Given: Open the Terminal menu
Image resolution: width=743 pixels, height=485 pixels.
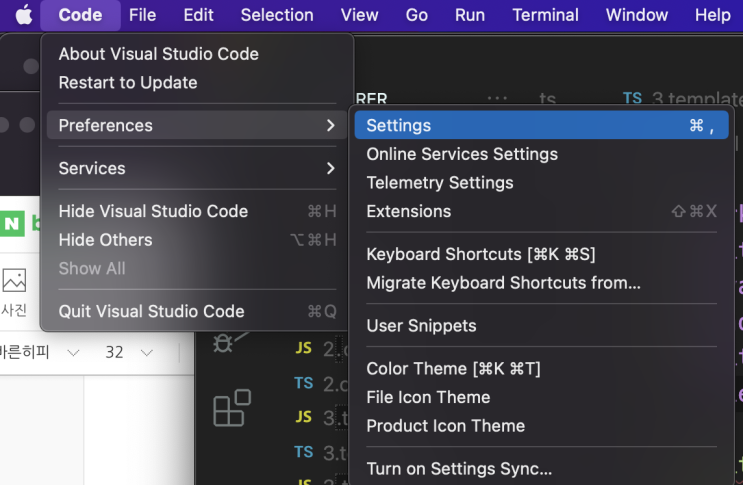Looking at the screenshot, I should coord(545,15).
